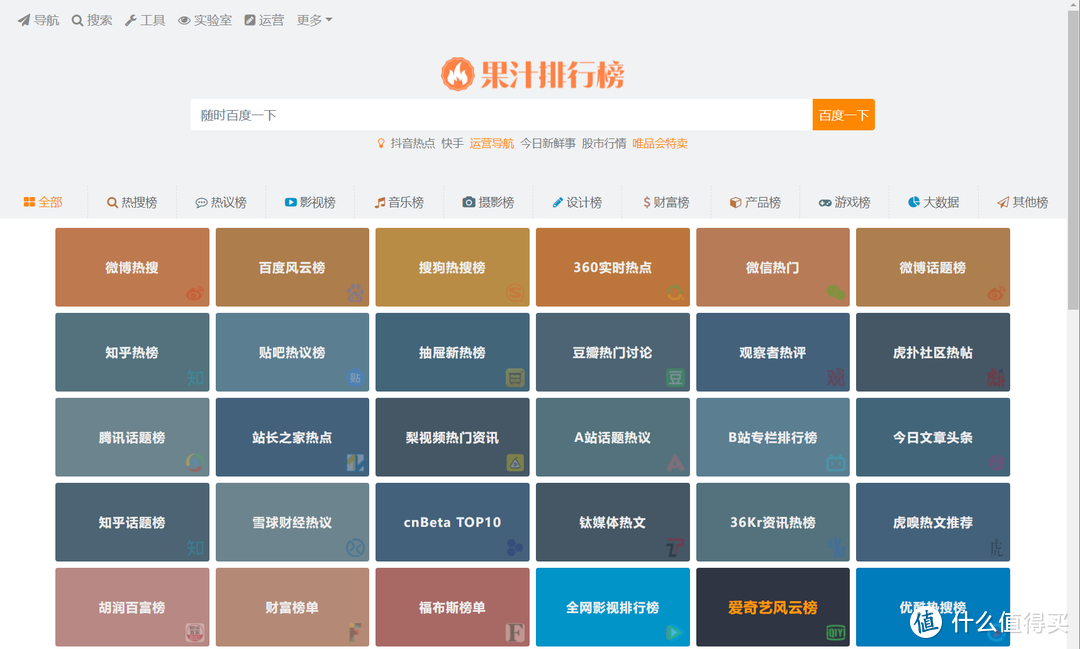Open 快手 quick link
Viewport: 1080px width, 649px height.
pyautogui.click(x=453, y=143)
